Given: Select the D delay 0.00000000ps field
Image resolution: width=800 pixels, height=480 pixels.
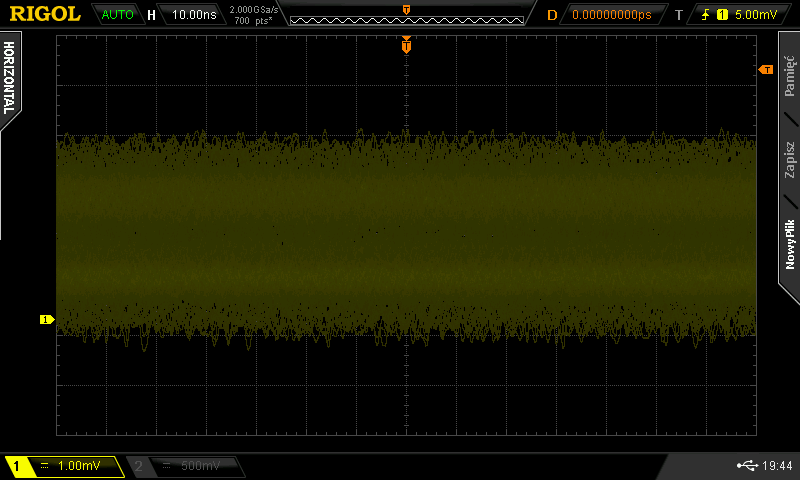Looking at the screenshot, I should [x=612, y=14].
